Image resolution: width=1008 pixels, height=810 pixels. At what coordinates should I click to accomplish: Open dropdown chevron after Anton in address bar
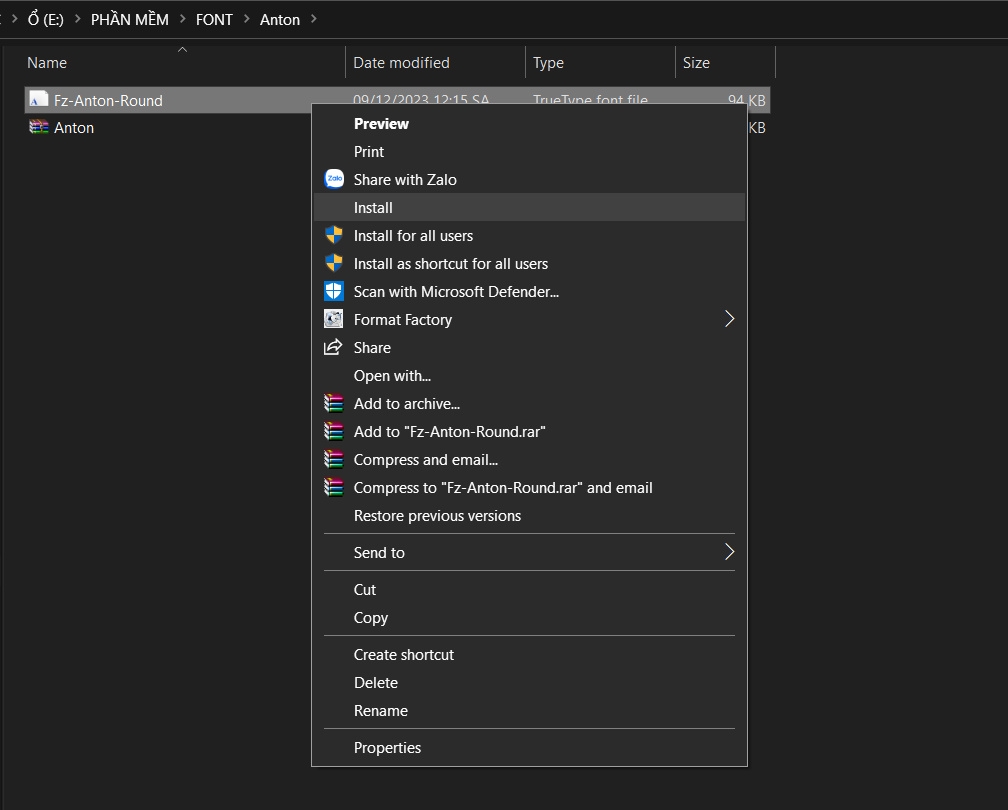(x=314, y=19)
